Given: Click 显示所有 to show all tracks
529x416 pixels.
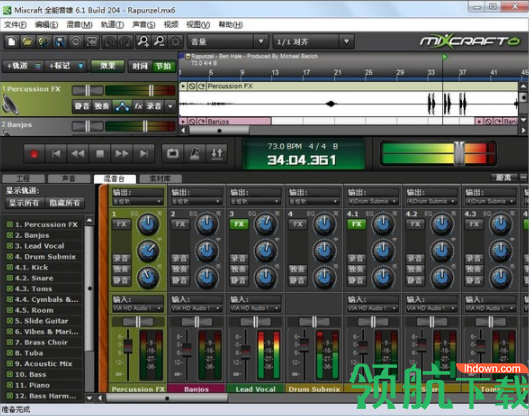Looking at the screenshot, I should (24, 203).
